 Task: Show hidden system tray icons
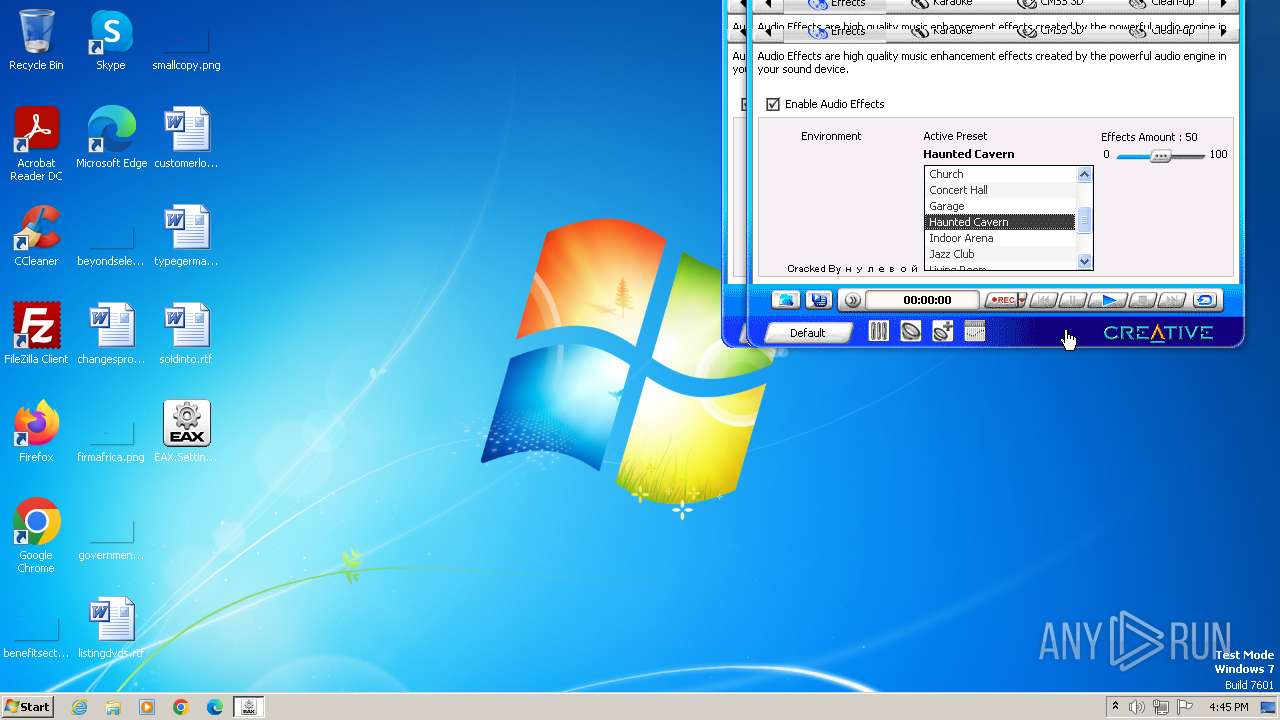point(1115,707)
